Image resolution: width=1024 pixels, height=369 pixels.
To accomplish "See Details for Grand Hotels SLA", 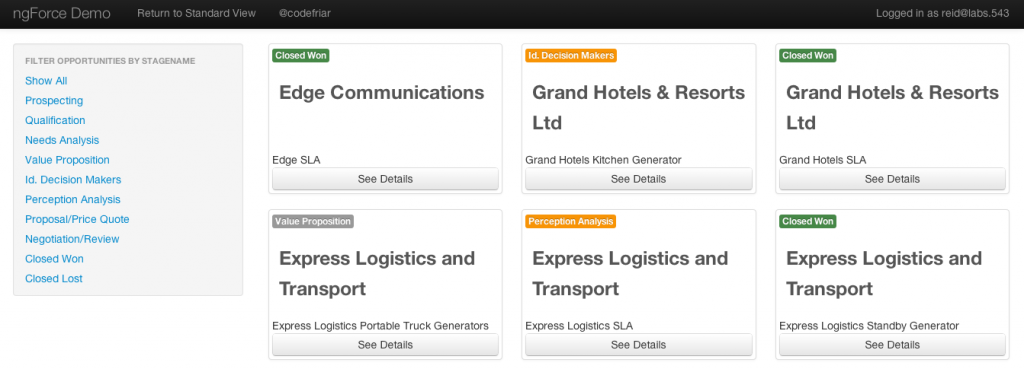I will tap(892, 179).
